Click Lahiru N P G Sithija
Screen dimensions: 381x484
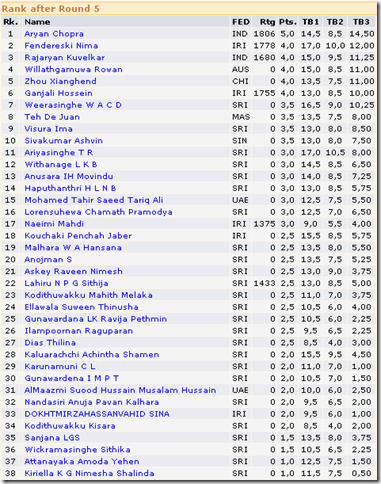(66, 283)
